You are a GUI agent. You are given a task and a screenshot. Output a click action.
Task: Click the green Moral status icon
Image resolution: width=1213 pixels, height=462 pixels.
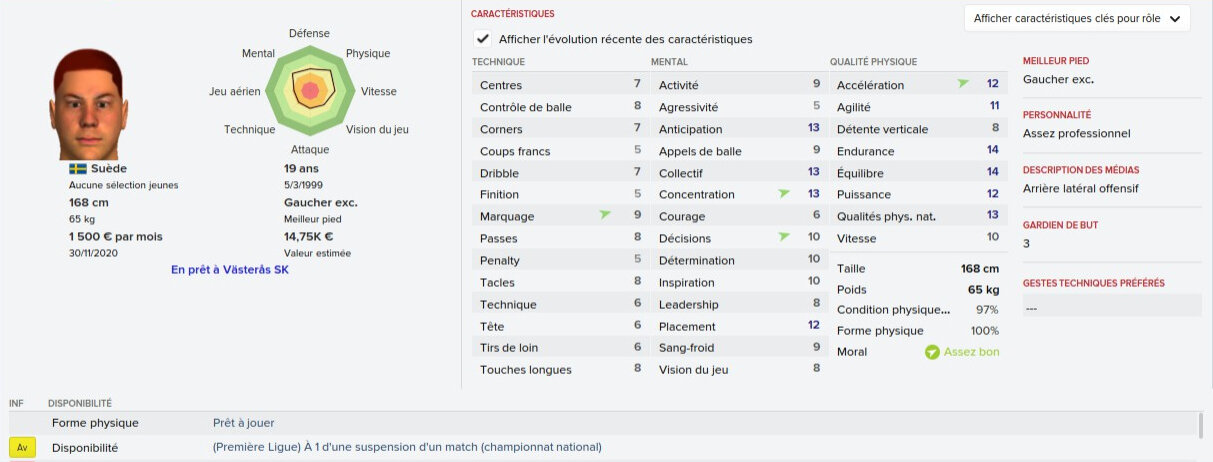click(x=932, y=352)
